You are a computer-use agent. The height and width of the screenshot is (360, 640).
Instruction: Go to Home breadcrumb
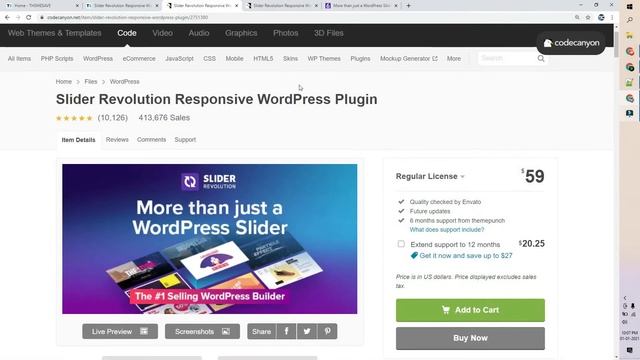(64, 82)
